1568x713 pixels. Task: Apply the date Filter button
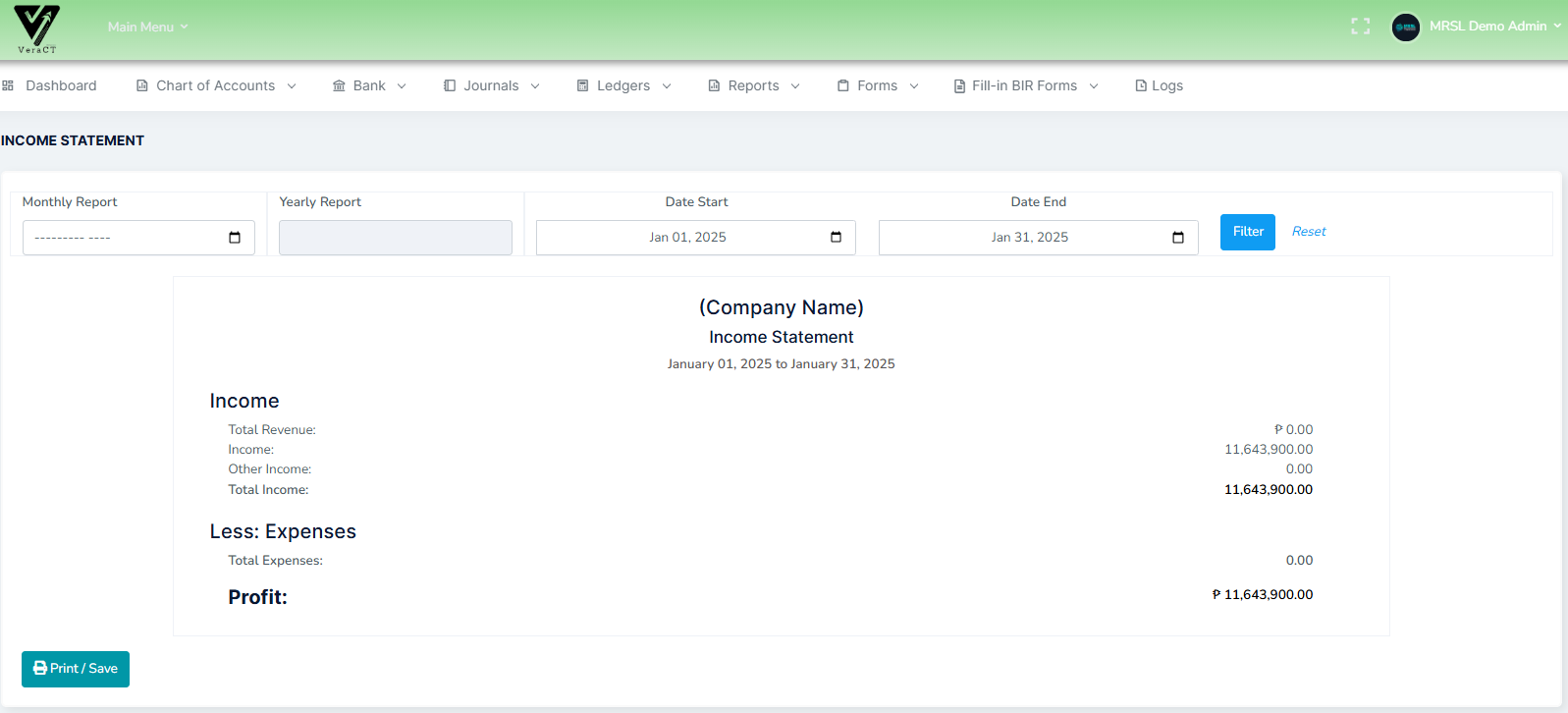[1248, 232]
